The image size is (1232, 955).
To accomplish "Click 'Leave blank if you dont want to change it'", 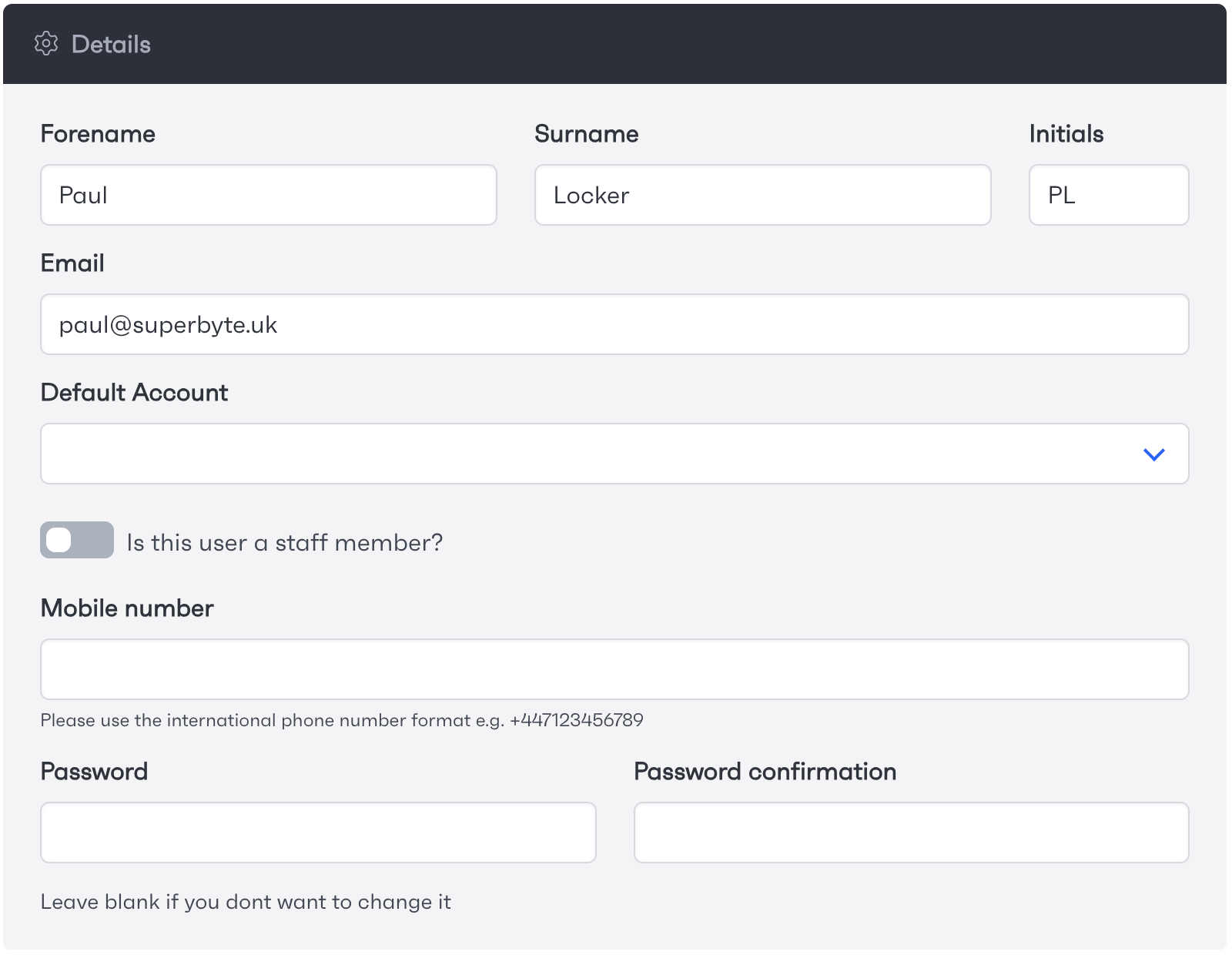I will coord(246,902).
